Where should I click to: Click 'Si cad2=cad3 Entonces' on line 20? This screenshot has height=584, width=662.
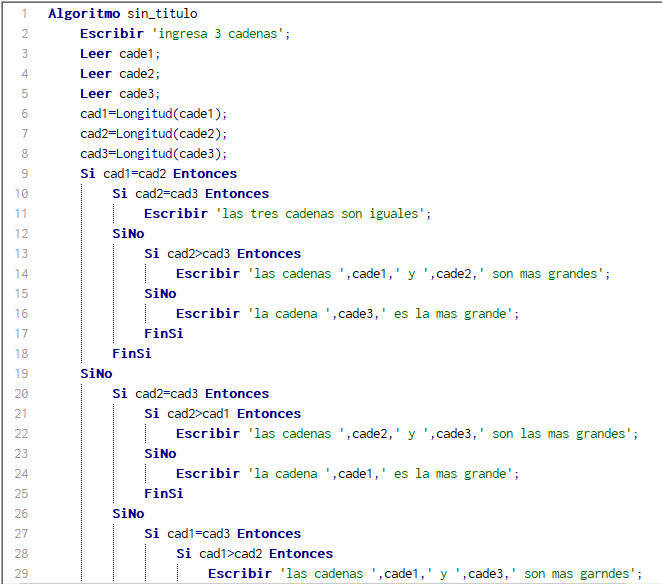click(x=190, y=394)
